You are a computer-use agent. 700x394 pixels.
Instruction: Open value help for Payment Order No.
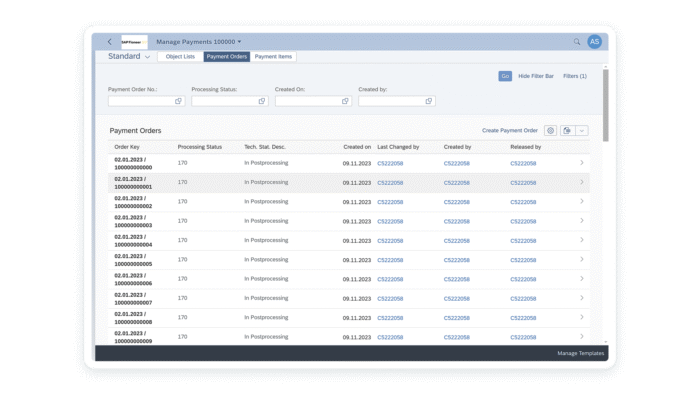pos(178,101)
